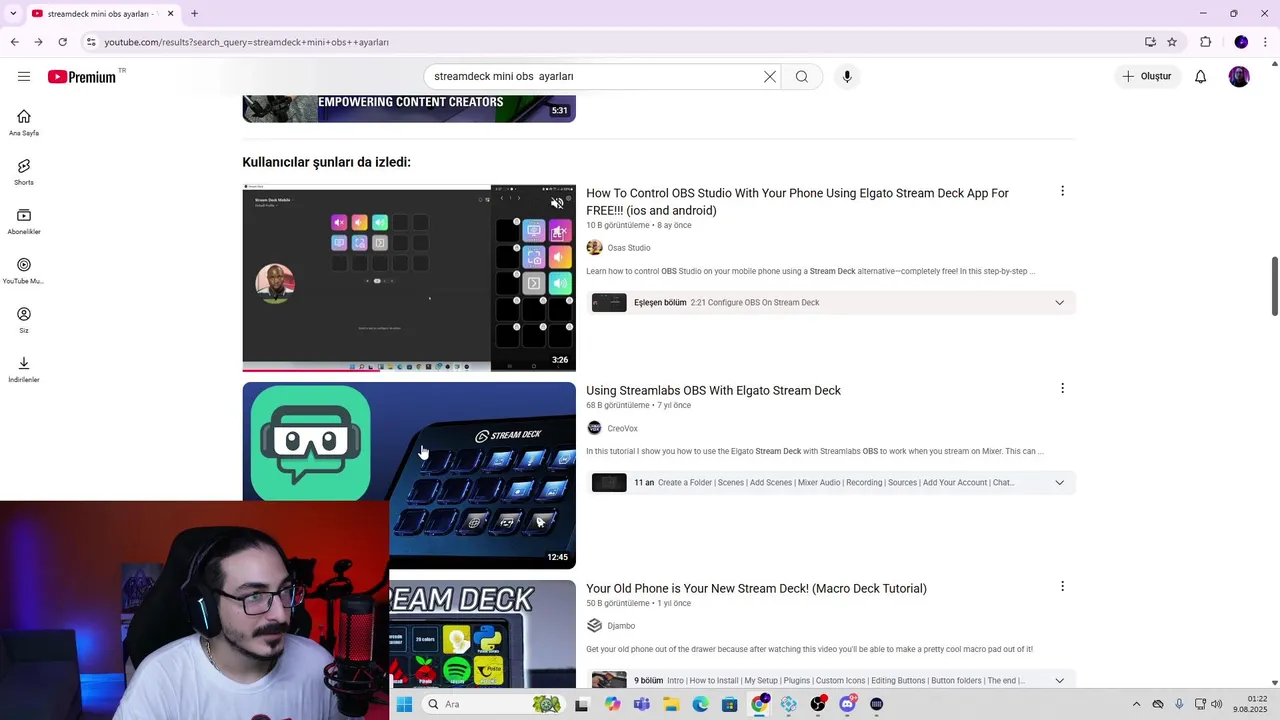Viewport: 1280px width, 720px height.
Task: Open options menu for the OBS Phone video
Action: (x=1062, y=191)
